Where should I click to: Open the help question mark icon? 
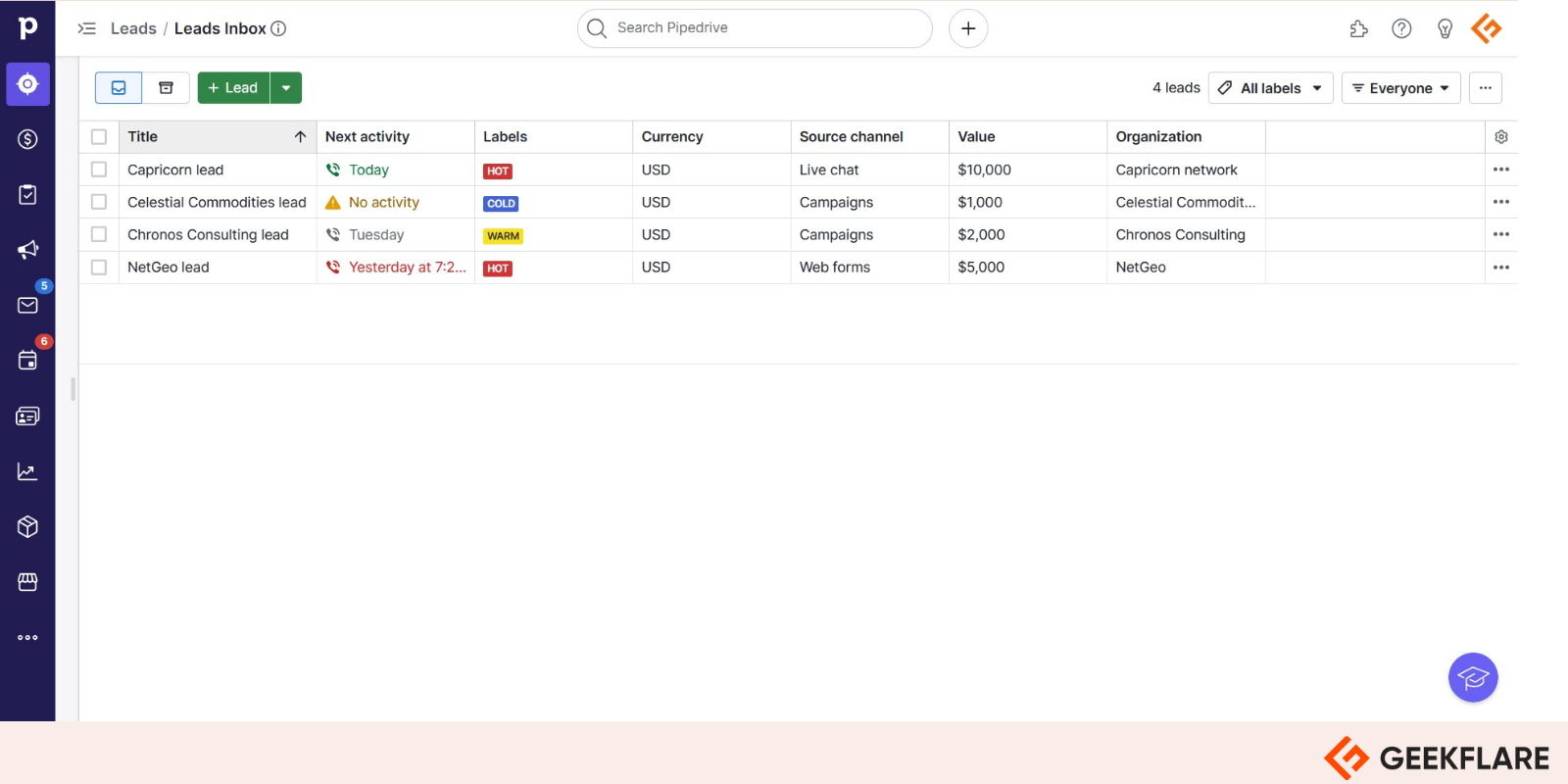coord(1401,28)
